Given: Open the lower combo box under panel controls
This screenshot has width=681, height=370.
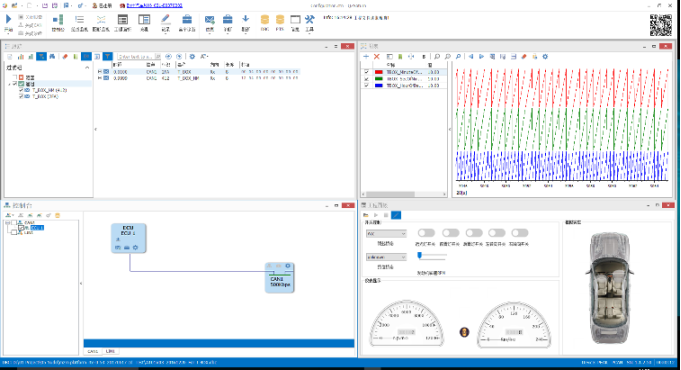Looking at the screenshot, I should [x=386, y=257].
